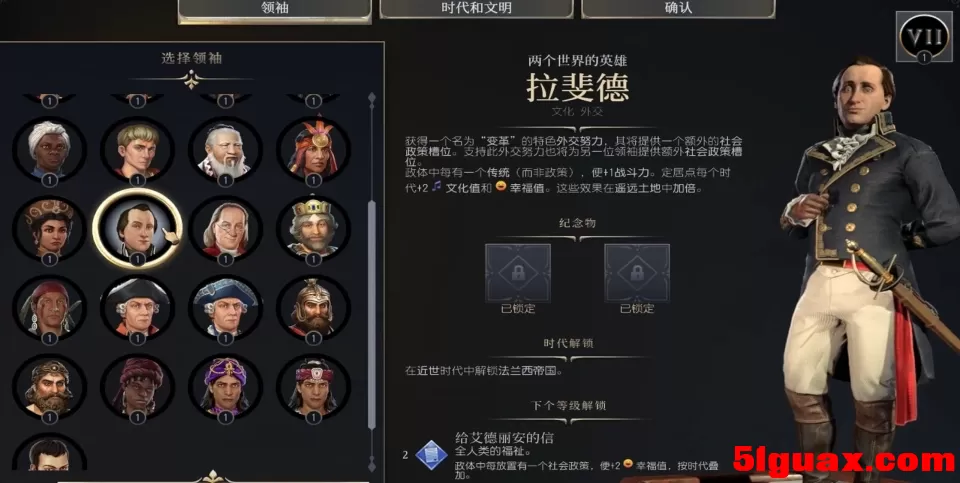This screenshot has height=483, width=960.
Task: Select the blue tricorn hat leader portrait
Action: [x=225, y=308]
